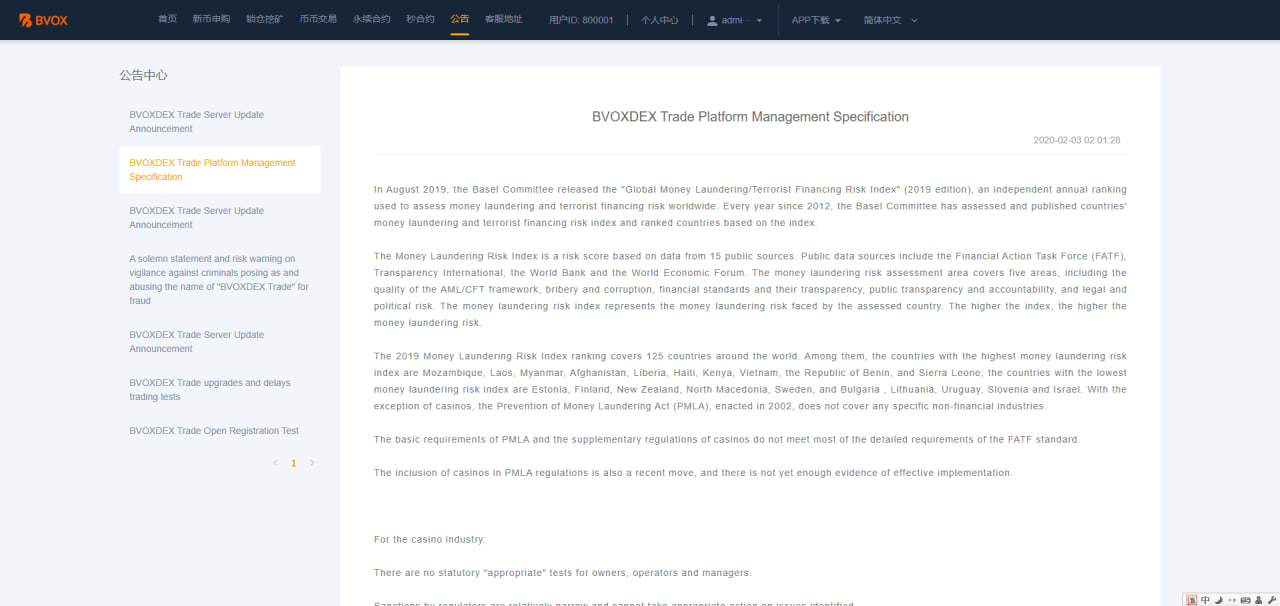Click the 公告中心 sidebar heading

143,75
